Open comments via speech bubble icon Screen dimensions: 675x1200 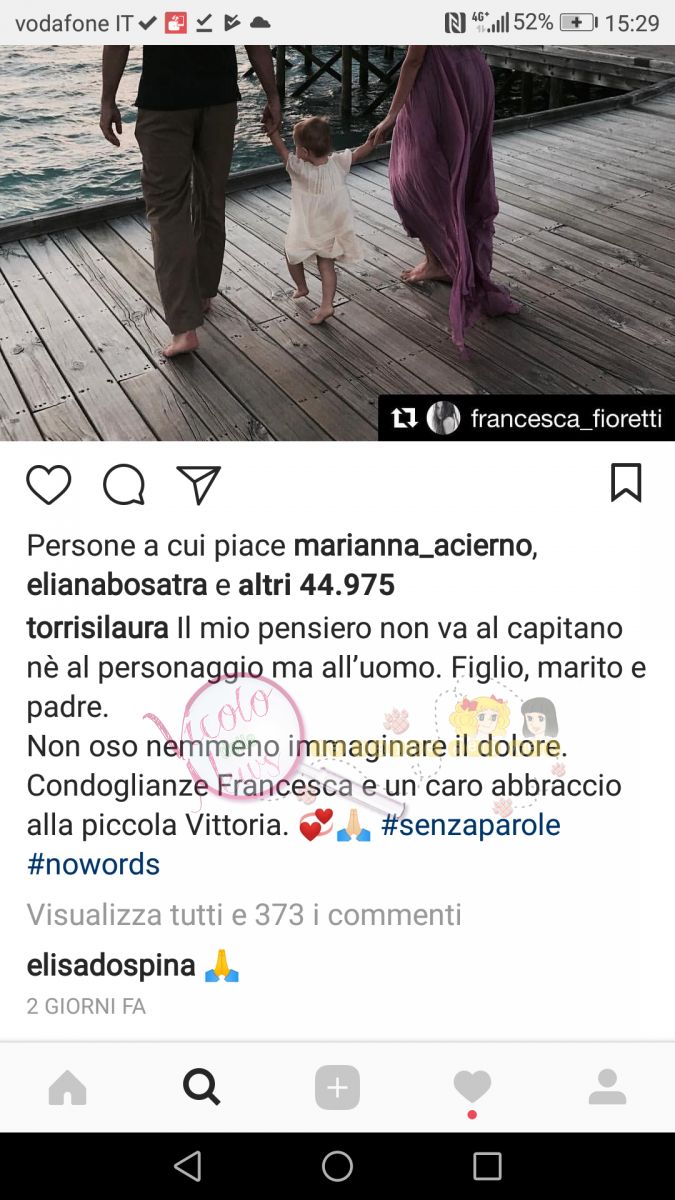(124, 485)
